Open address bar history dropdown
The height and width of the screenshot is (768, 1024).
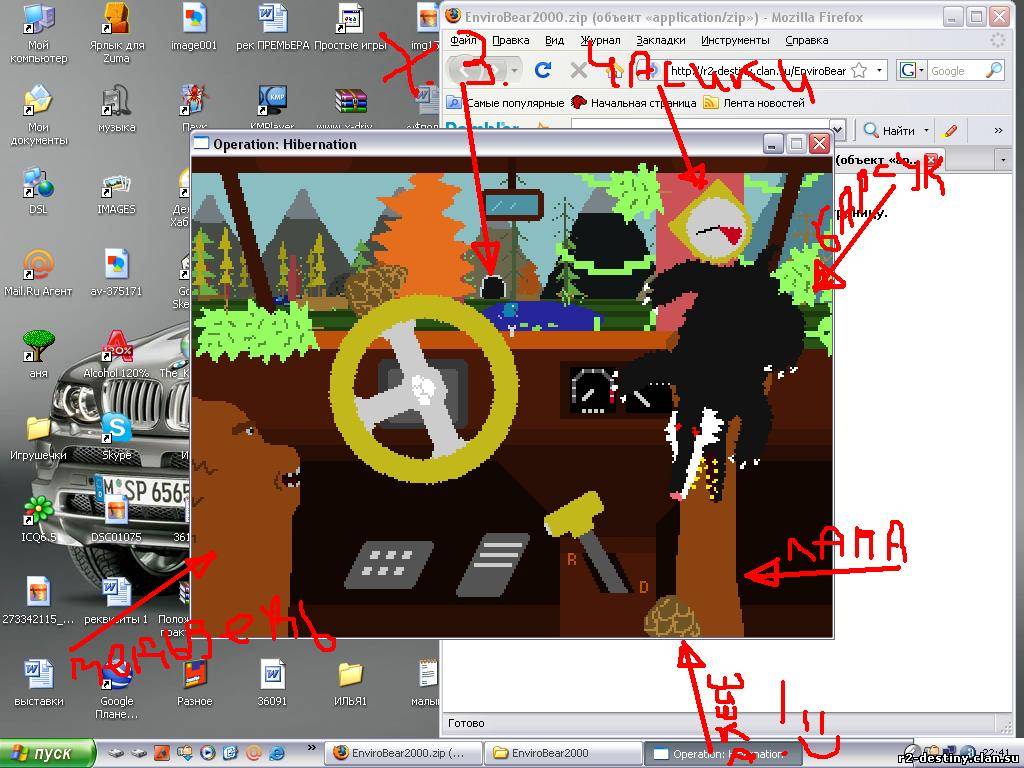click(879, 70)
